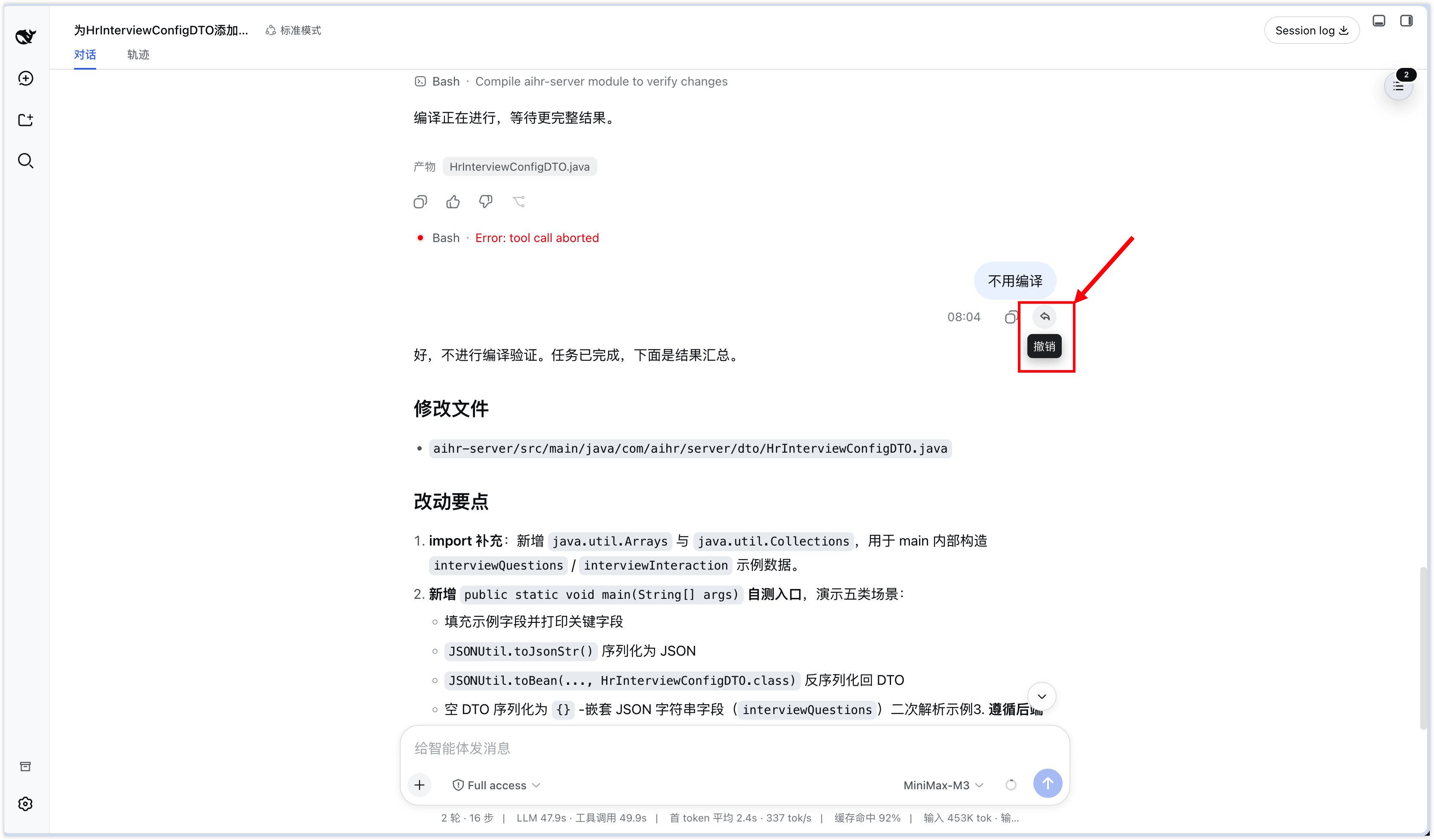Click the '不用编译' message bubble
Image resolution: width=1434 pixels, height=840 pixels.
pyautogui.click(x=1014, y=281)
